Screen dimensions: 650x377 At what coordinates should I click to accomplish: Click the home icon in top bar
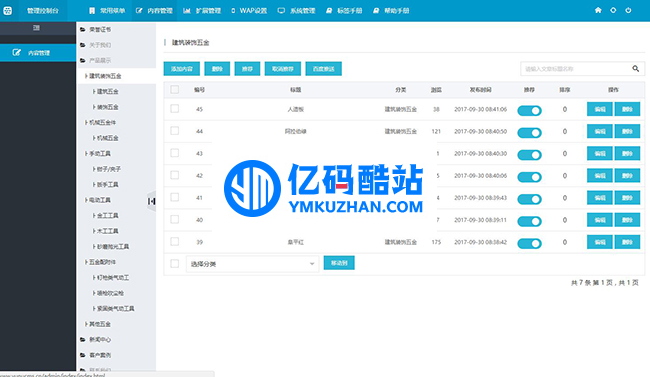(598, 10)
